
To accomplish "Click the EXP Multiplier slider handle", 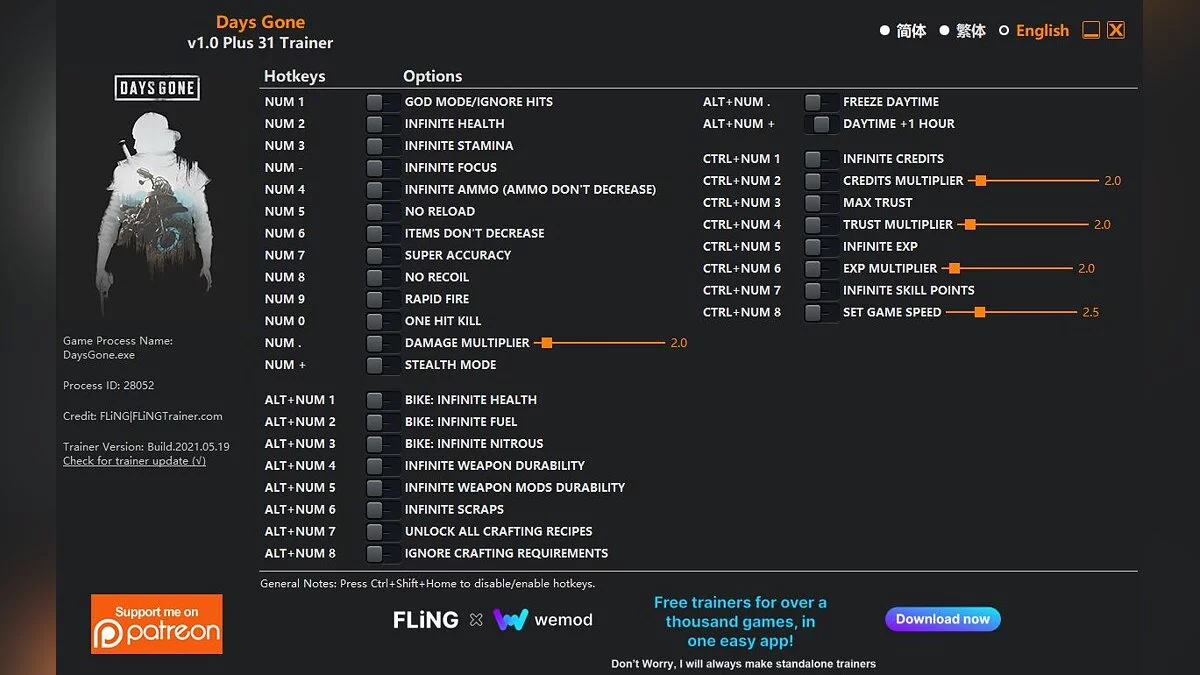I will (x=955, y=269).
